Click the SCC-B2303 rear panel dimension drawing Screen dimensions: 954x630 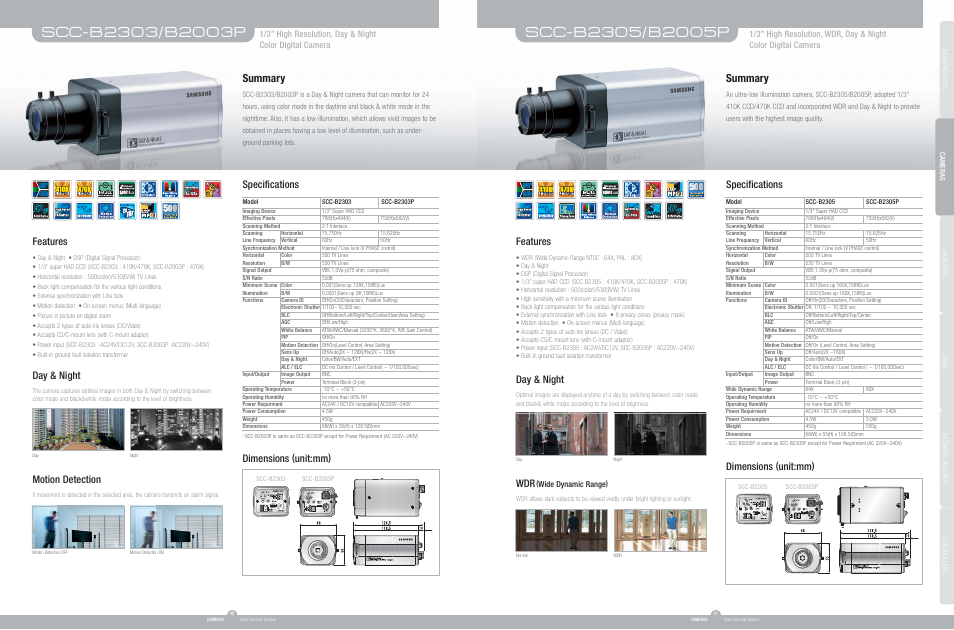pos(271,500)
